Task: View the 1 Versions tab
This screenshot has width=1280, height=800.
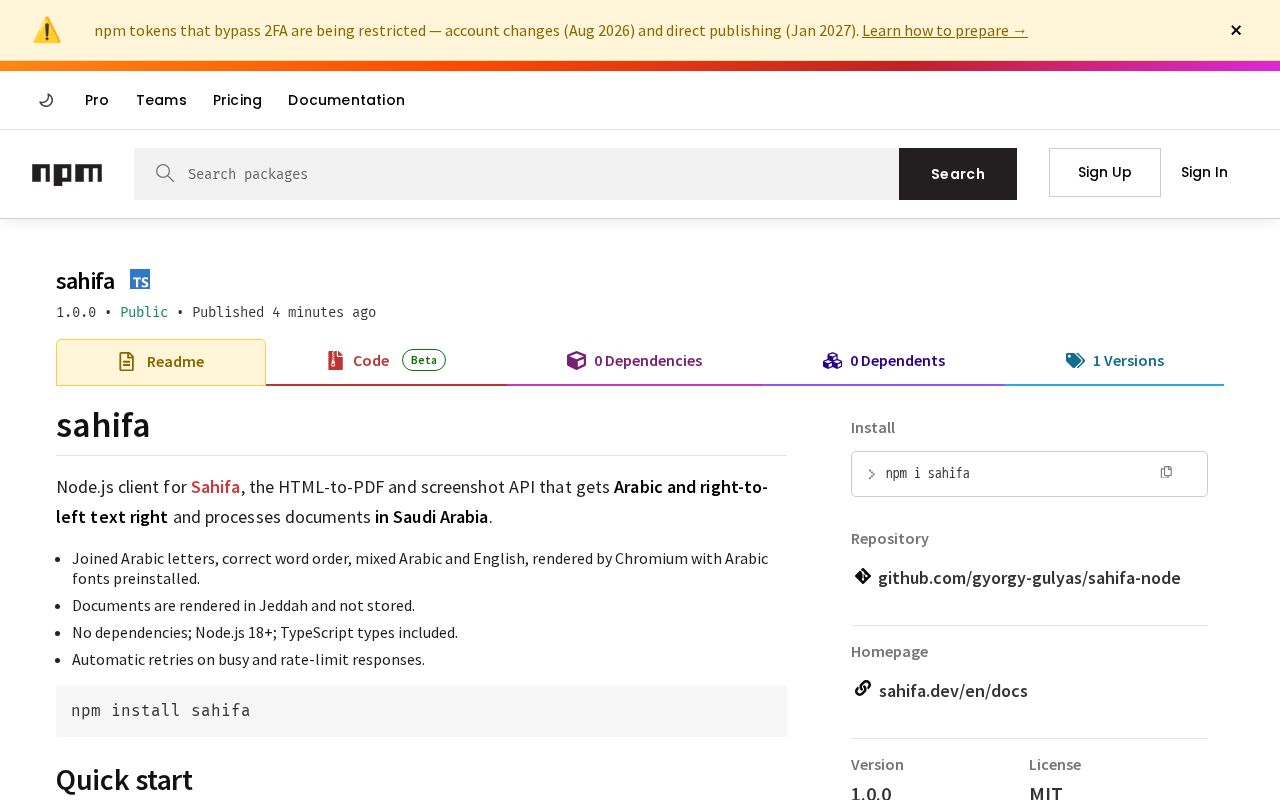Action: (1115, 361)
